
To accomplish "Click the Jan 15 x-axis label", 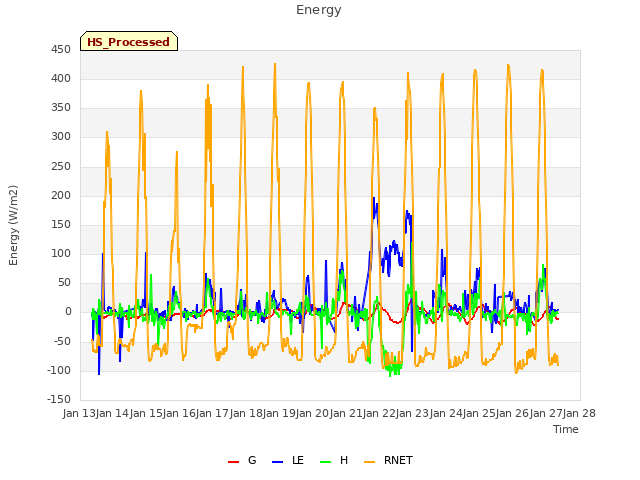I will pos(146,414).
